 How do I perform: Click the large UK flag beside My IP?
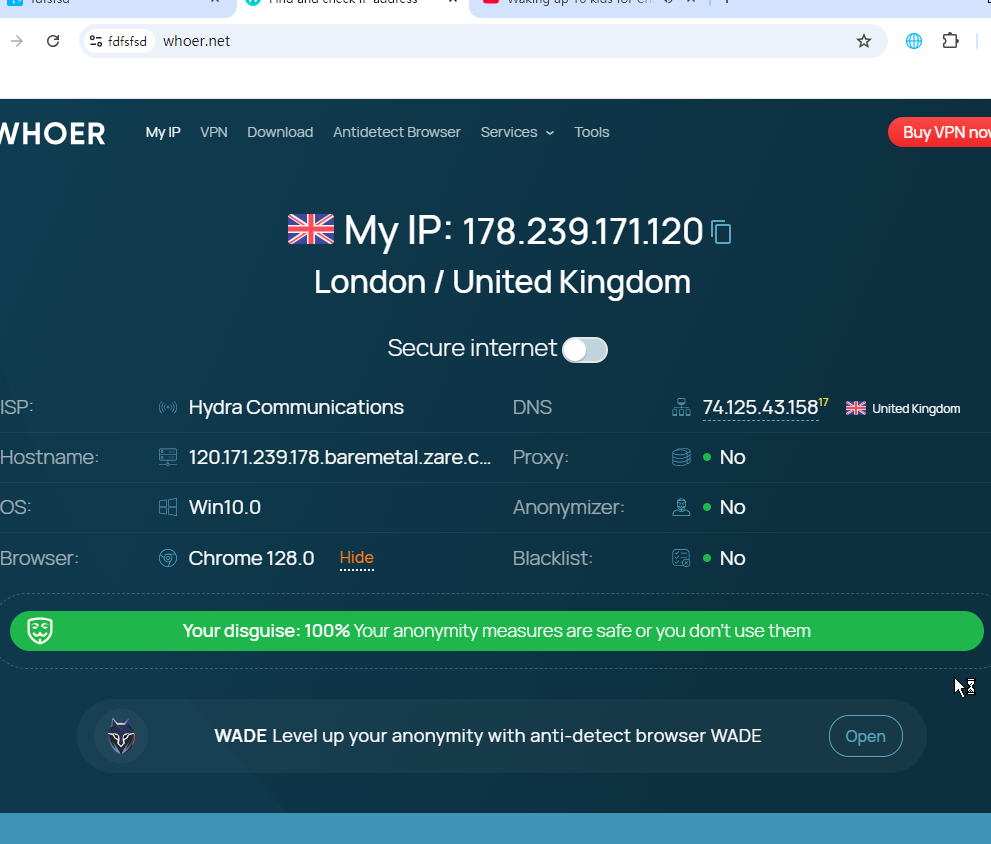311,229
